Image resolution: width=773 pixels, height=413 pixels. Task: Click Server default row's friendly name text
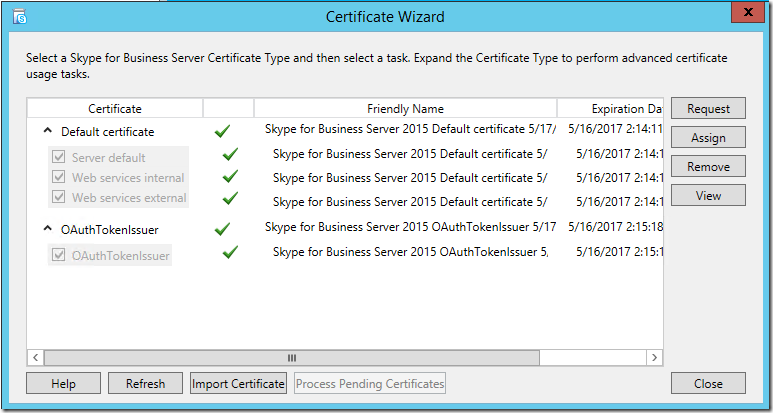[410, 154]
